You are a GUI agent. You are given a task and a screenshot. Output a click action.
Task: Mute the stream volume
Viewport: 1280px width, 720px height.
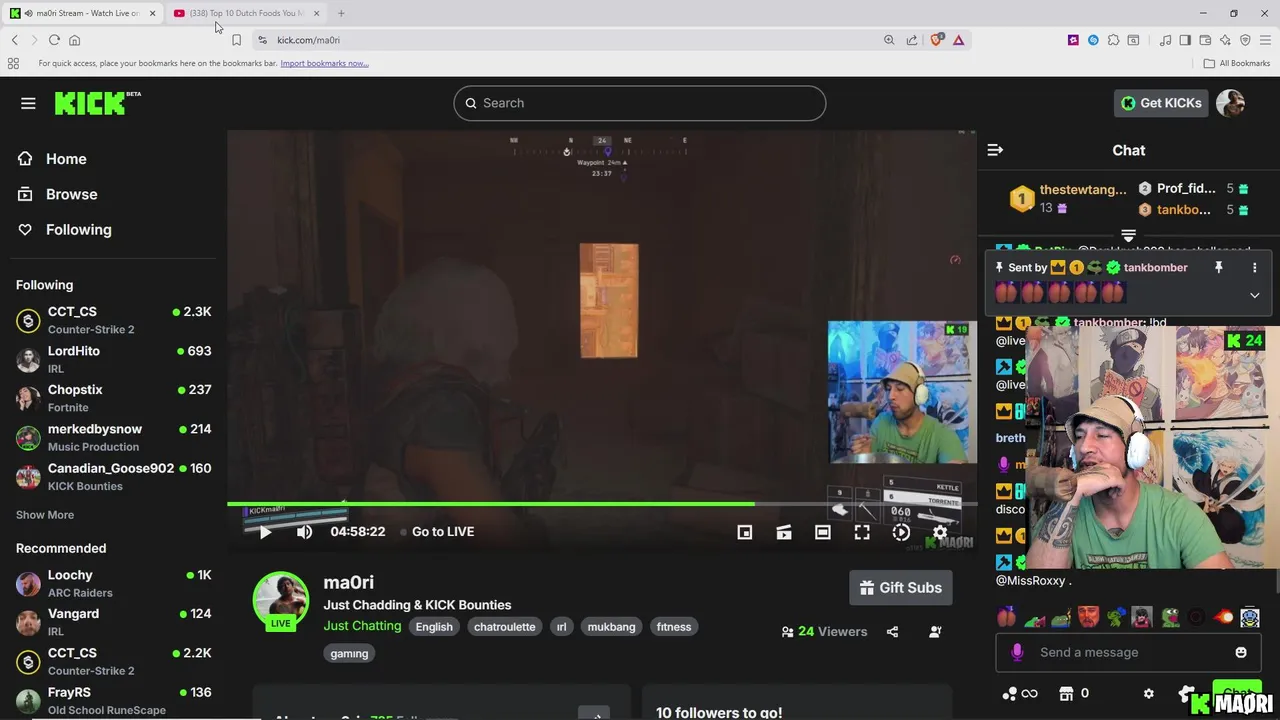(304, 532)
